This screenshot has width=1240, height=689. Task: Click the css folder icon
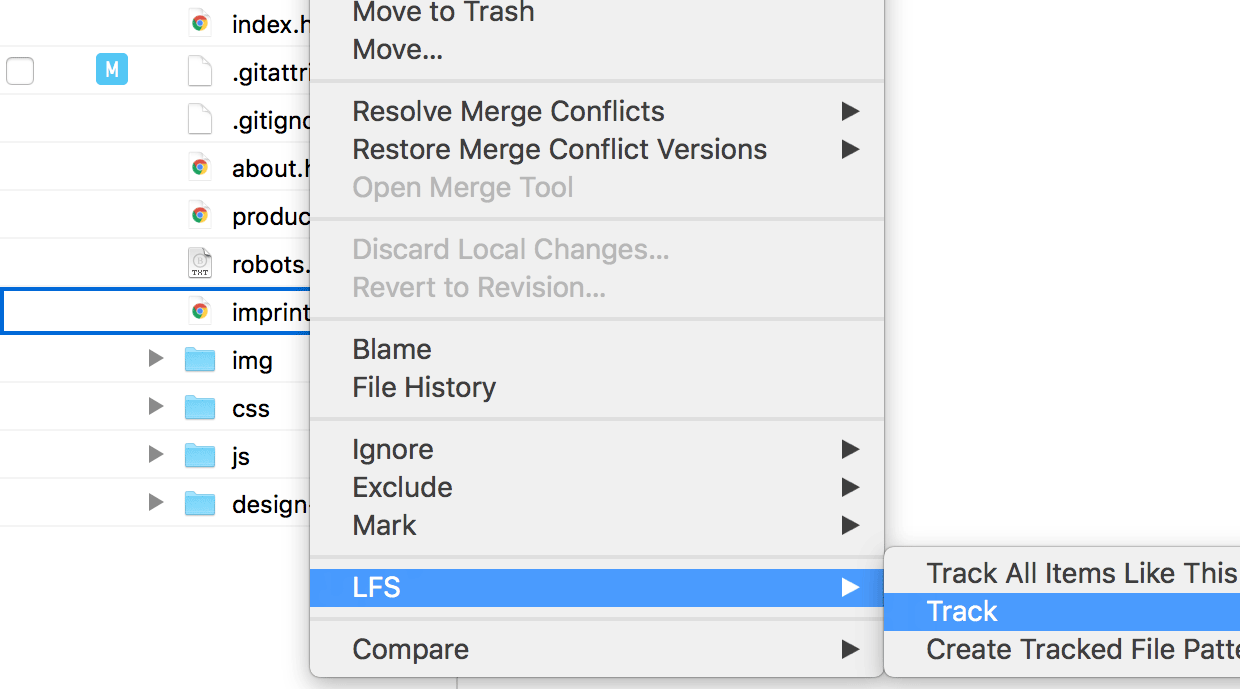pos(200,407)
